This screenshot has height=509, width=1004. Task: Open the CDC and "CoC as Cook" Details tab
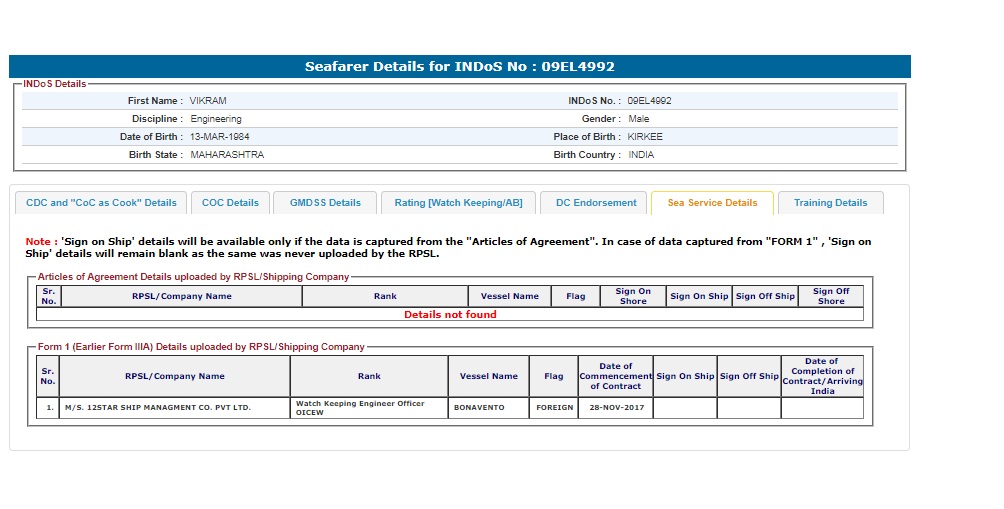[x=101, y=203]
